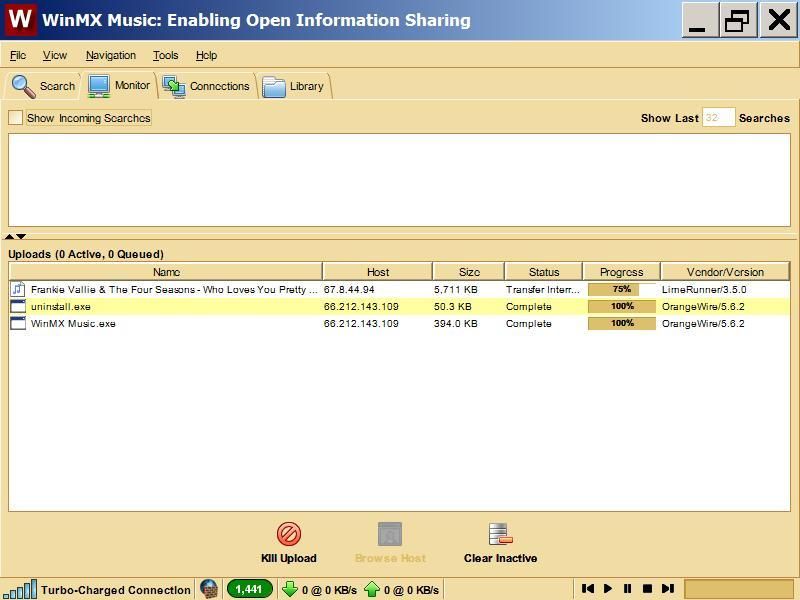800x600 pixels.
Task: Click the 100% progress bar for uninstall.exe
Action: click(x=621, y=307)
